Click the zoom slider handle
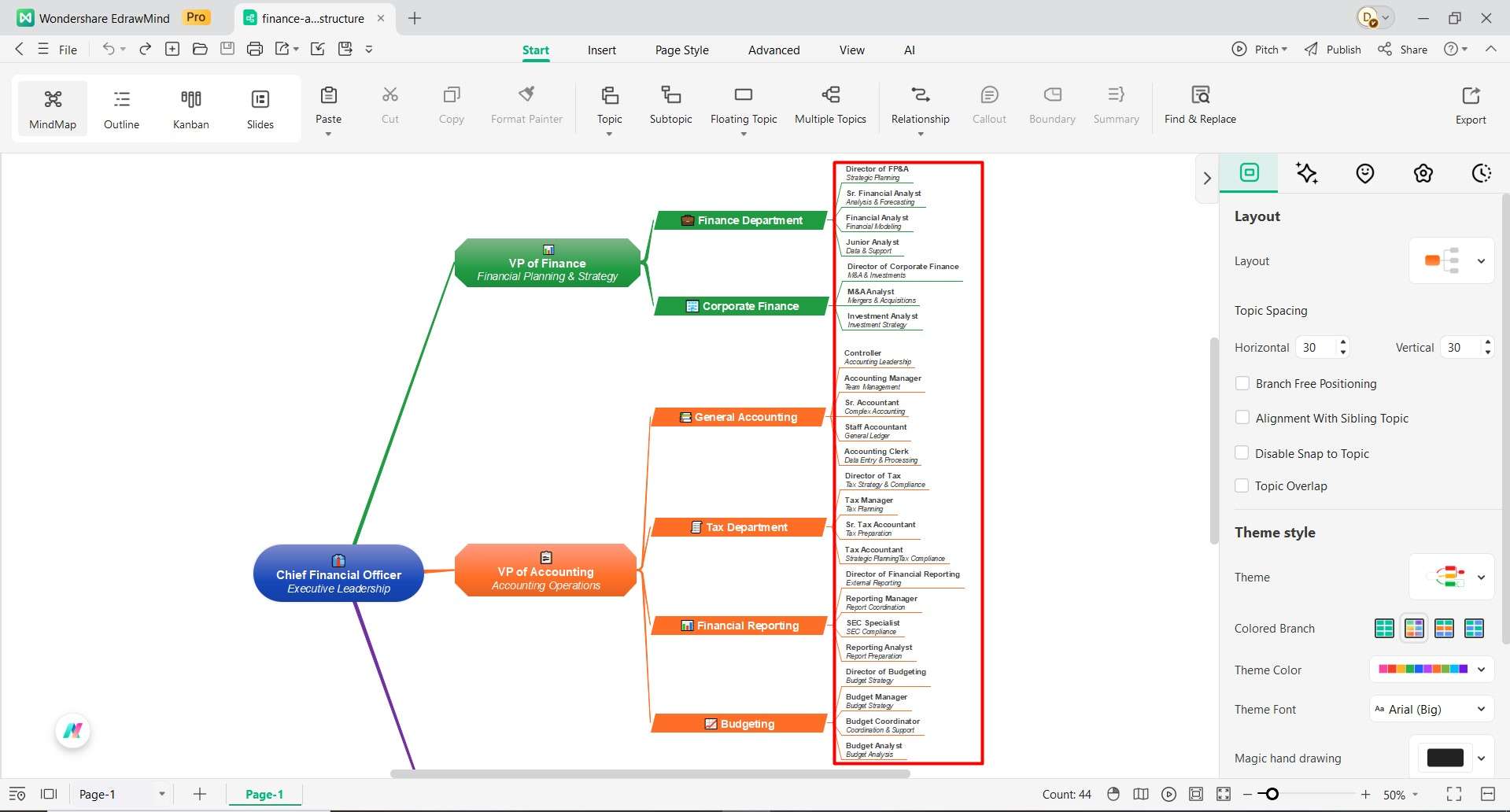Screen dimensions: 1510x812 click(1272, 794)
